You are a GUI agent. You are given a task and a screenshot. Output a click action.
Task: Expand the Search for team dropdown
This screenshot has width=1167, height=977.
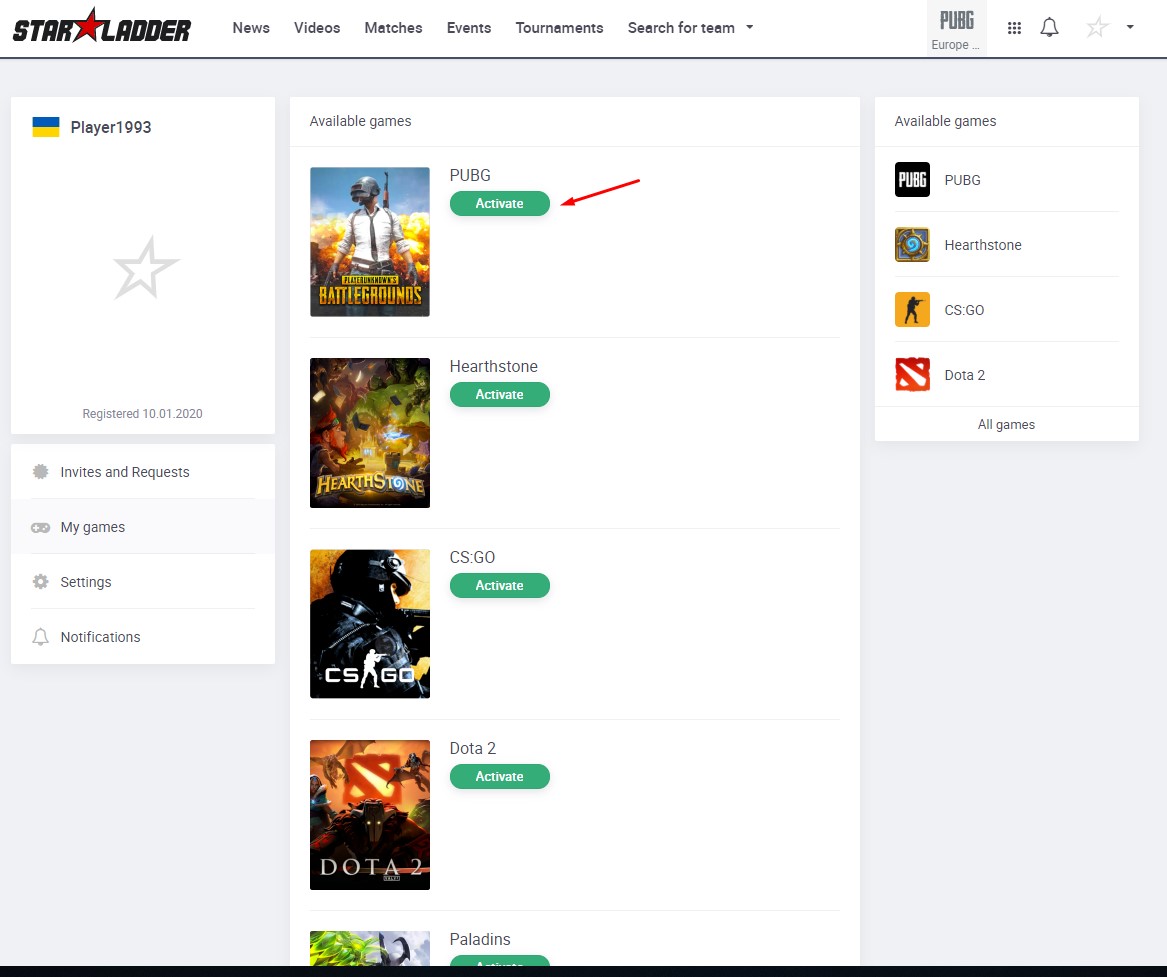point(690,28)
